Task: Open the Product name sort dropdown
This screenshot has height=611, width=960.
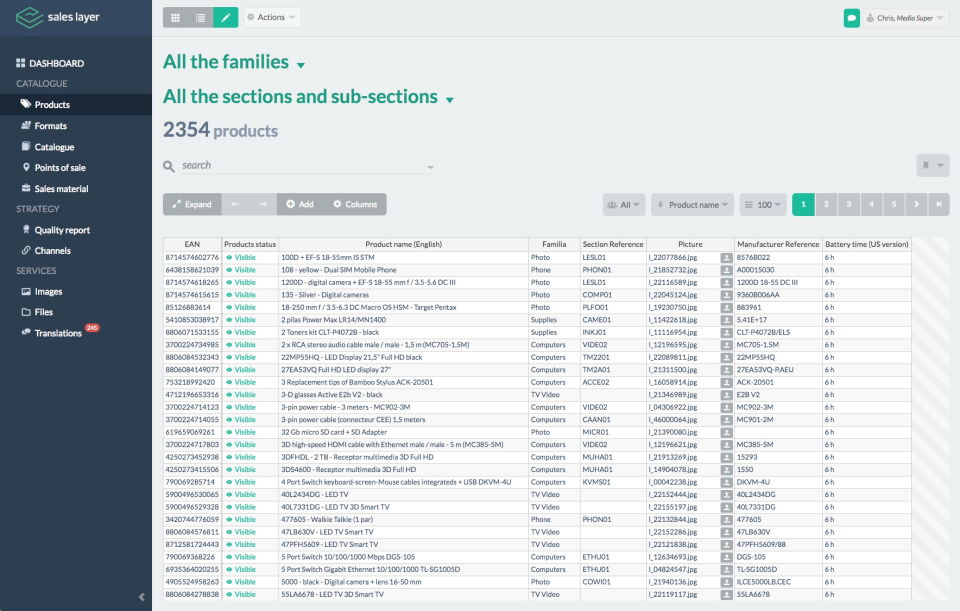Action: pos(692,205)
